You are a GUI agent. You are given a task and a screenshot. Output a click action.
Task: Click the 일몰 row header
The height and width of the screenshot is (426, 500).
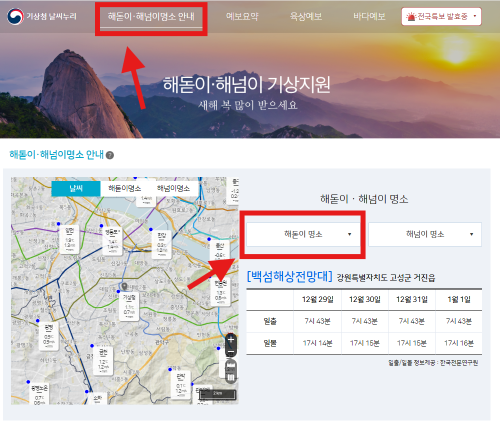pos(270,343)
